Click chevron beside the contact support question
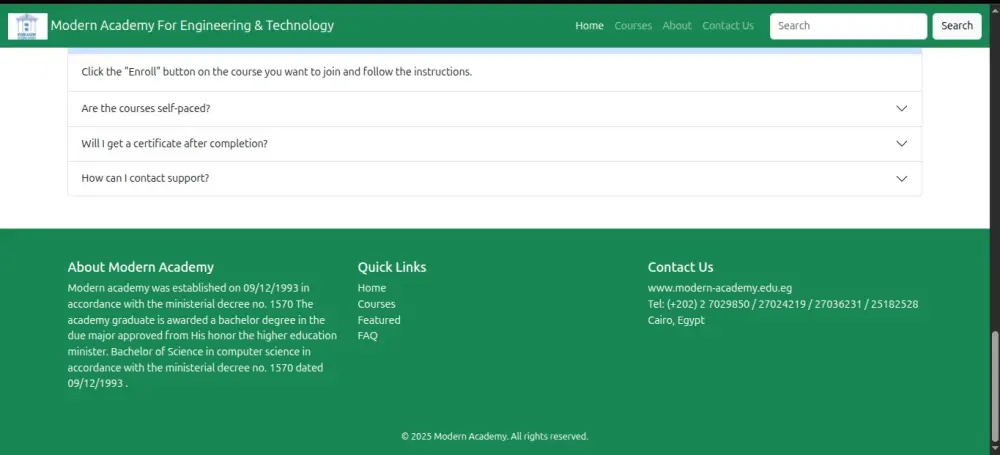 (901, 179)
